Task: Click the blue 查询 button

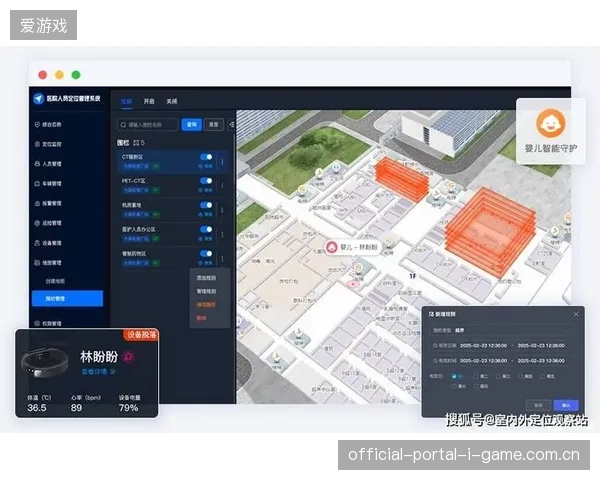Action: coord(191,125)
